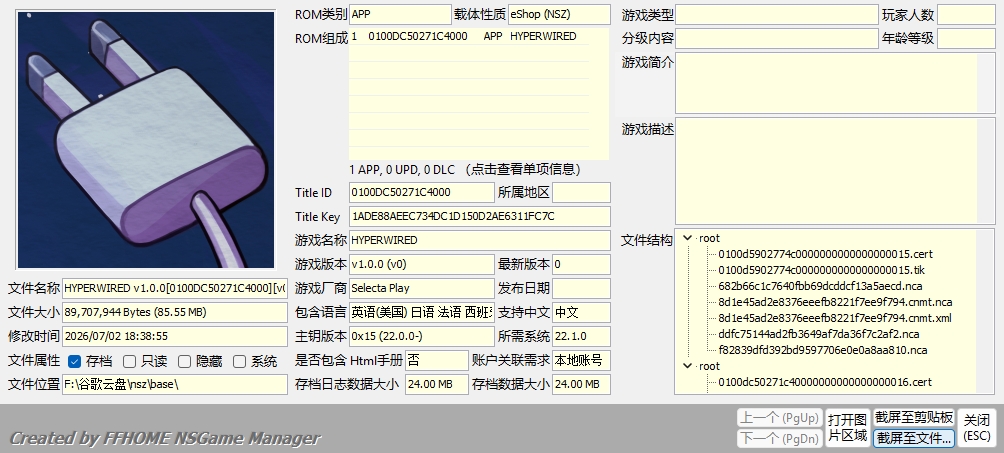Click 截屏至剪贴板 screenshot to clipboard button
The image size is (1004, 453).
[x=914, y=418]
